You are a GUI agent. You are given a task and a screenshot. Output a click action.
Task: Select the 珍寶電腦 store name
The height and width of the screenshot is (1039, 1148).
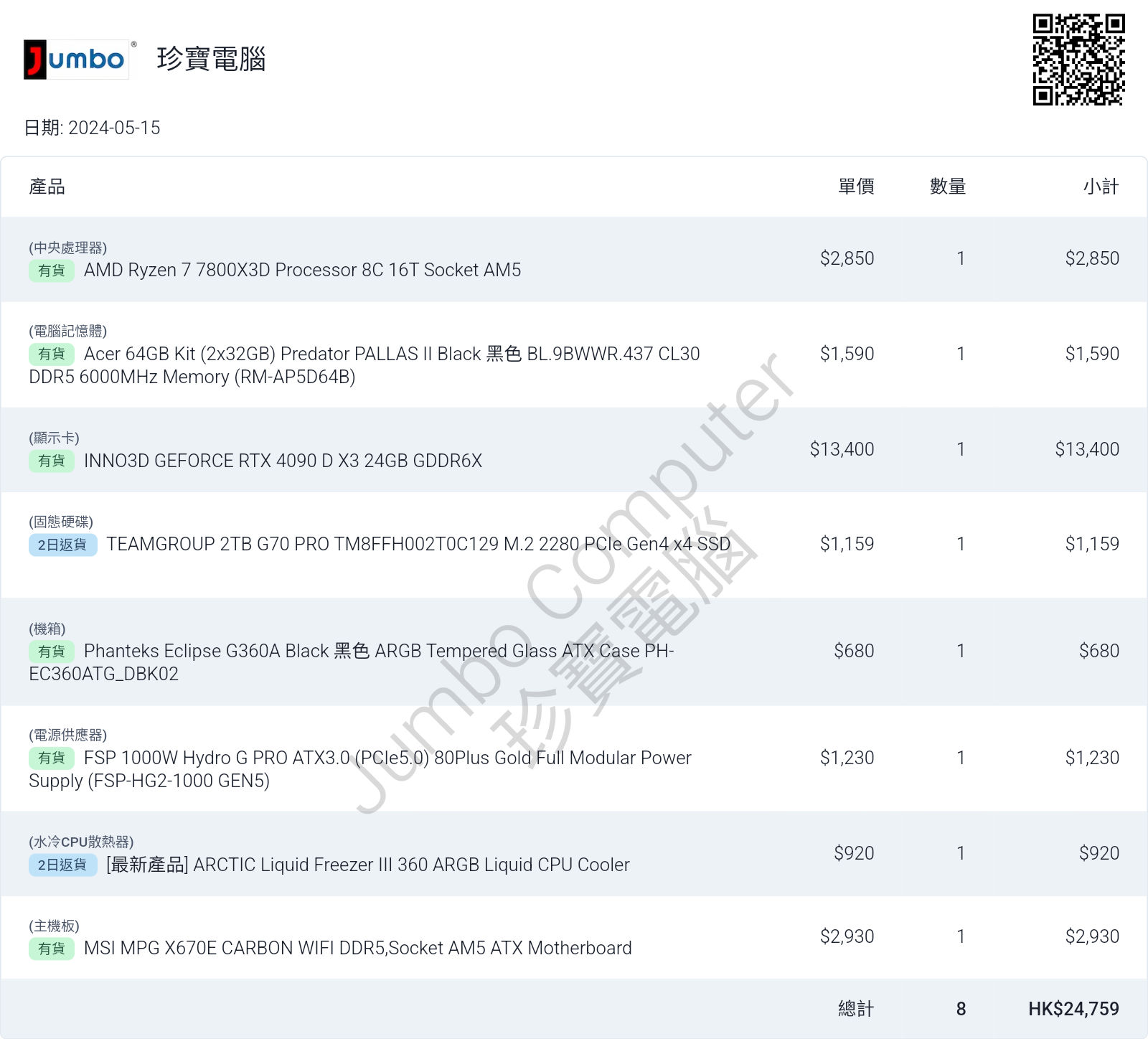pos(211,59)
